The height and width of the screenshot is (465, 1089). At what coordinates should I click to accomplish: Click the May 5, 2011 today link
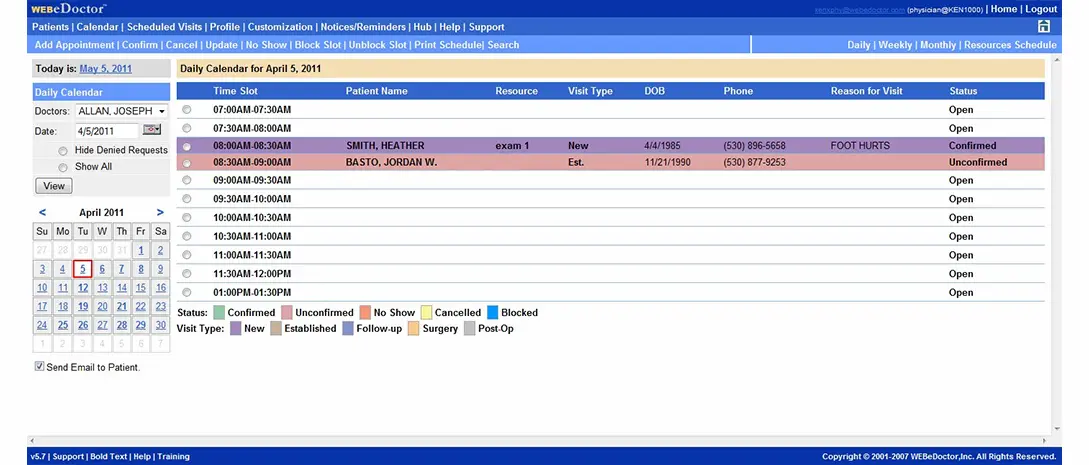(106, 69)
